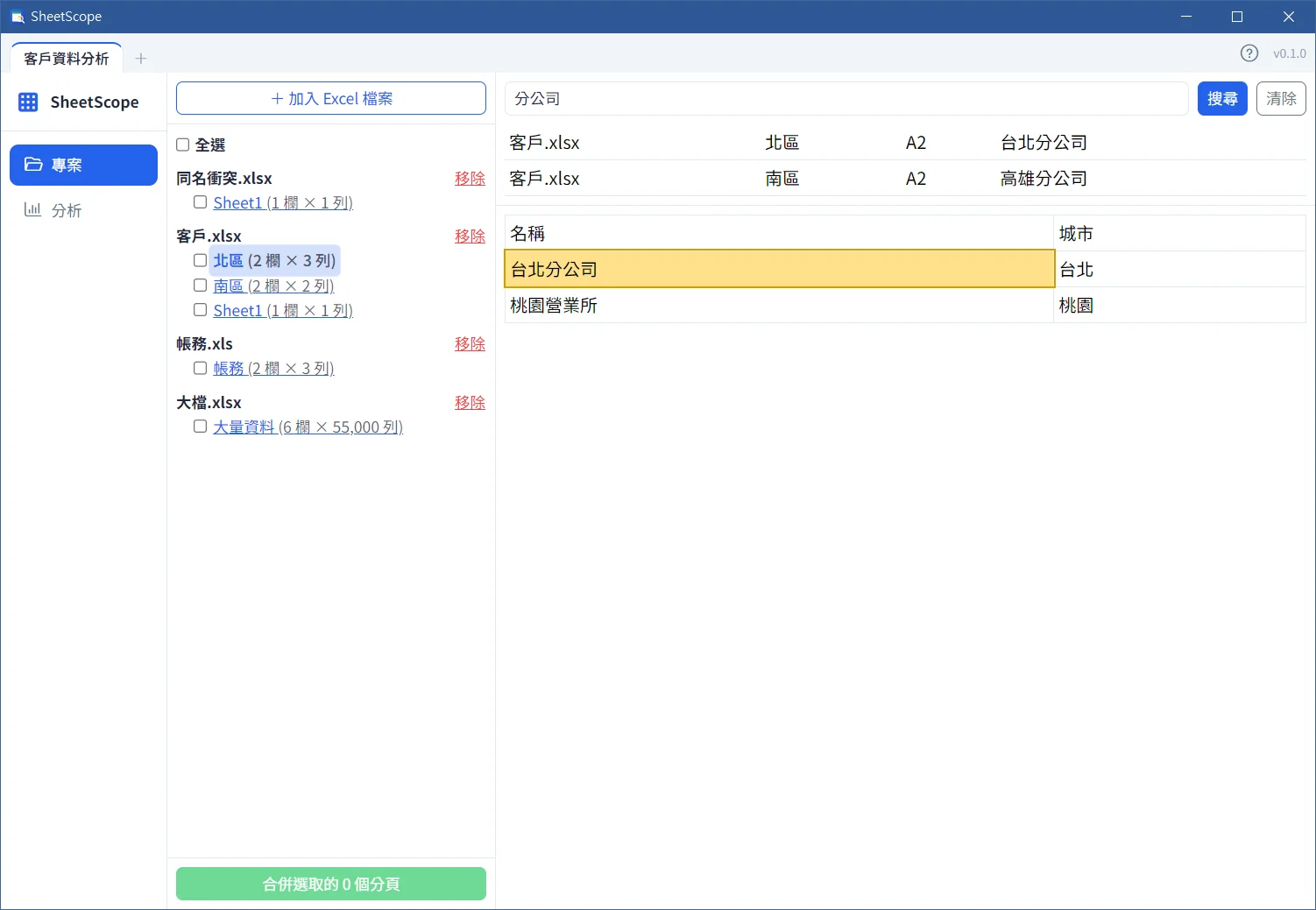The width and height of the screenshot is (1316, 910).
Task: Open Sheet1 link under 客戶.xlsx
Action: click(283, 310)
